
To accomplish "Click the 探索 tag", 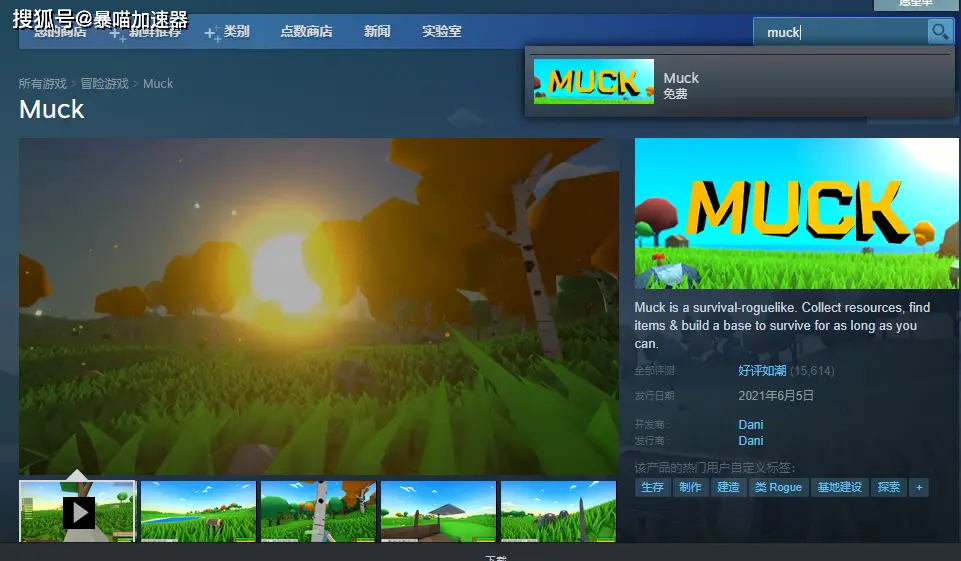I will click(889, 487).
